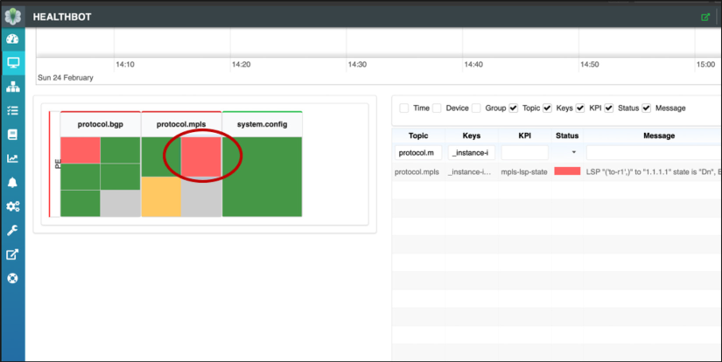Click the green external link icon in header
The width and height of the screenshot is (722, 362).
point(705,17)
